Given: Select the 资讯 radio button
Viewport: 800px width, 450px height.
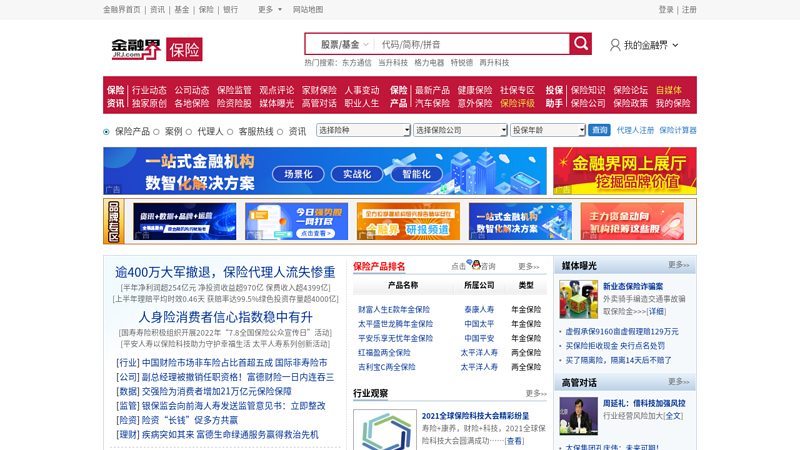Looking at the screenshot, I should [x=280, y=132].
